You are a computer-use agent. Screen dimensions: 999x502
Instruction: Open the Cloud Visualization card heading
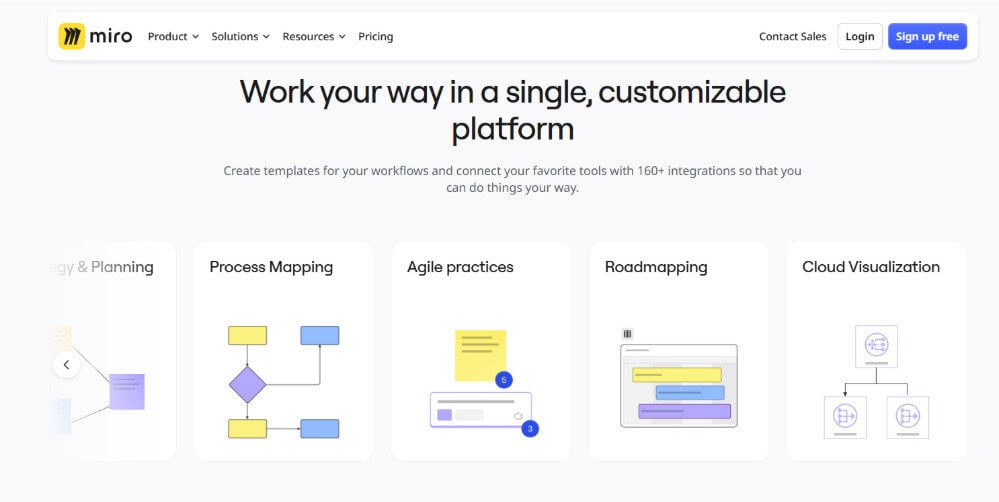pyautogui.click(x=871, y=267)
